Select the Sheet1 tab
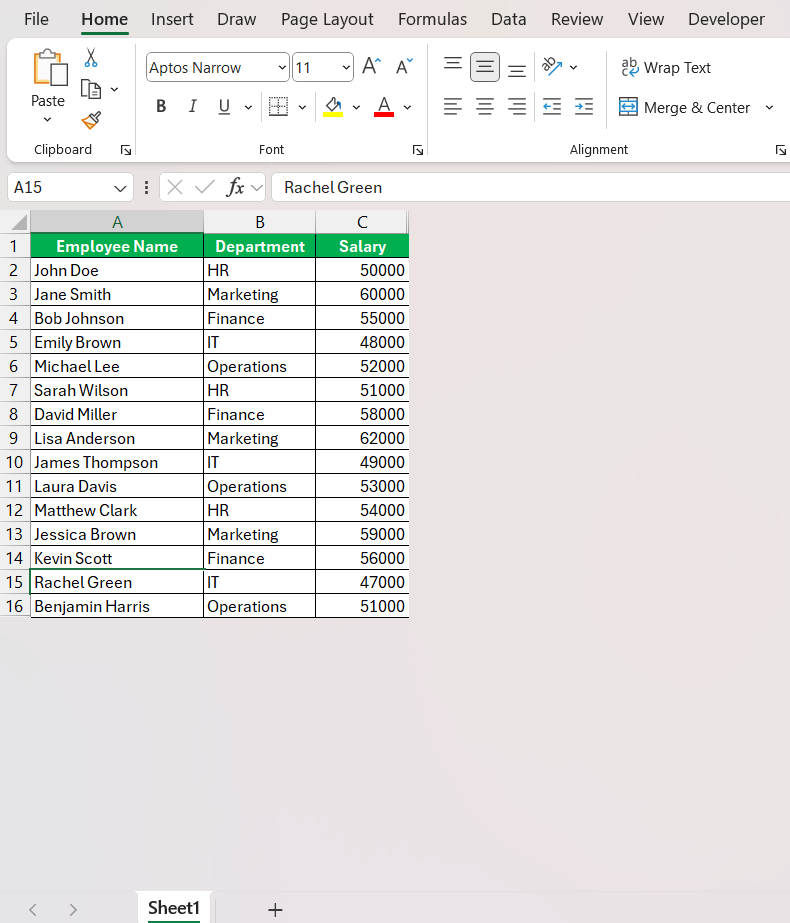790x923 pixels. pos(174,908)
